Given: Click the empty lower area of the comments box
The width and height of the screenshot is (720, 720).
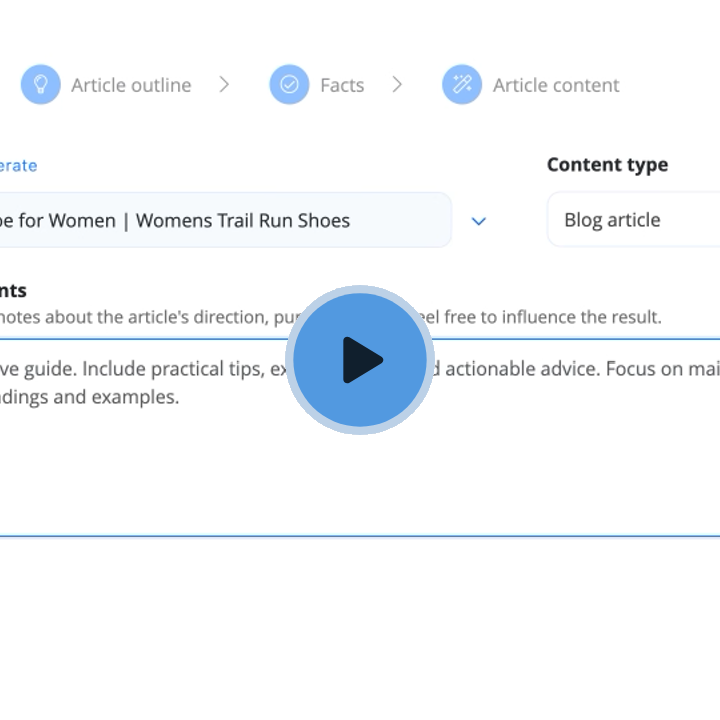Looking at the screenshot, I should click(x=360, y=480).
